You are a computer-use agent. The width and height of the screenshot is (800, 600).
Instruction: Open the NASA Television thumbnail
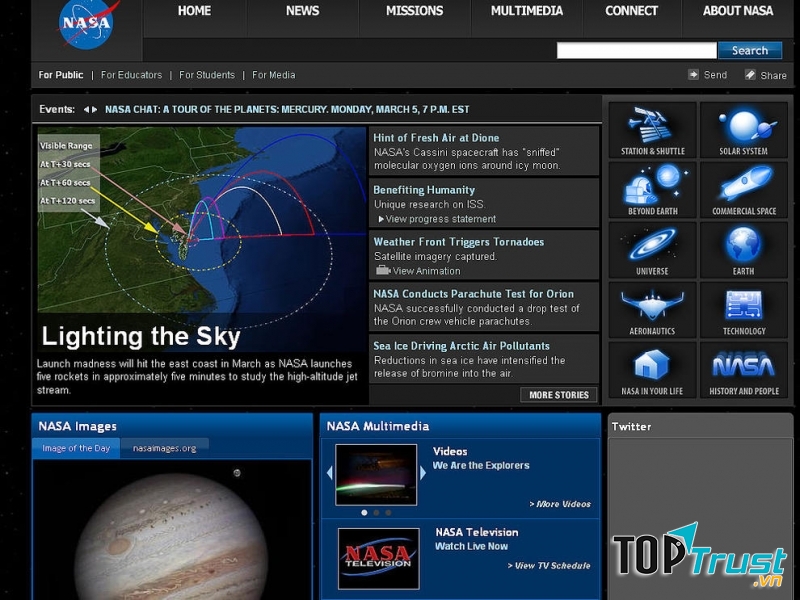pos(378,557)
